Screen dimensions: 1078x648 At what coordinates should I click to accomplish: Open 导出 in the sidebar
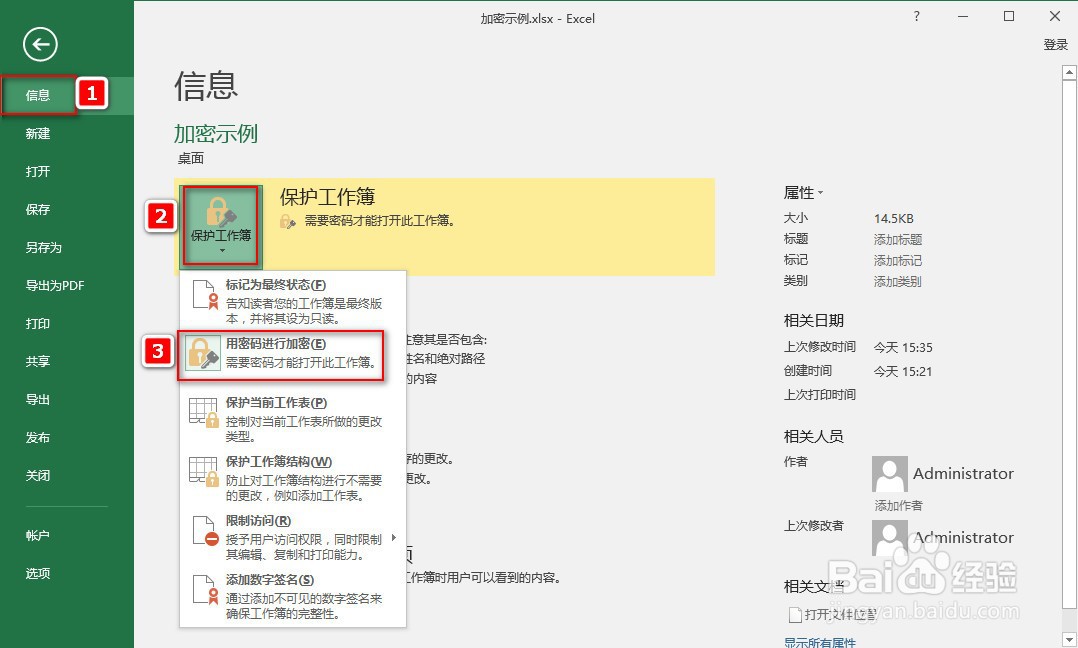38,399
